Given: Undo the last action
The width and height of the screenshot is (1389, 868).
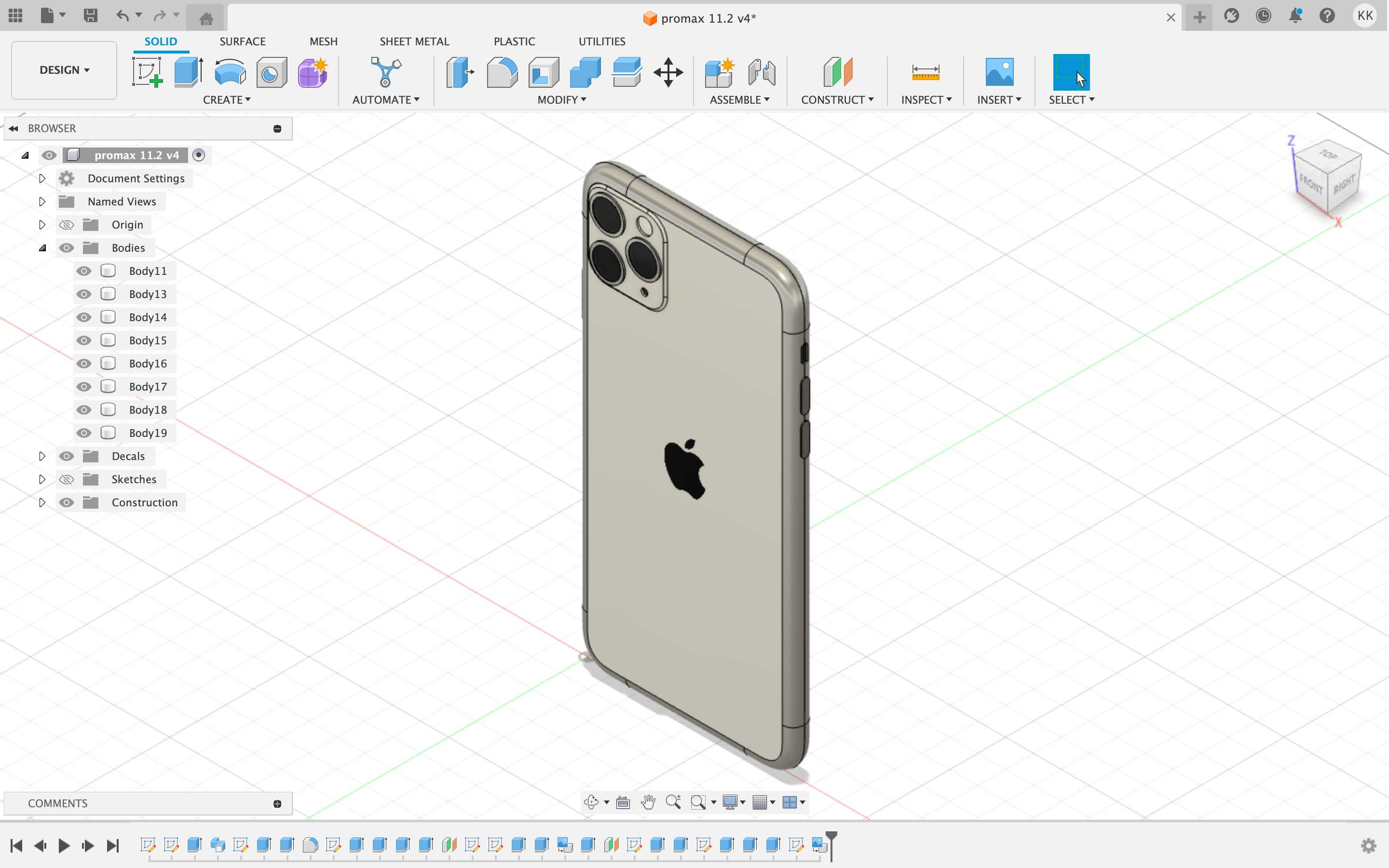Looking at the screenshot, I should coord(122,15).
